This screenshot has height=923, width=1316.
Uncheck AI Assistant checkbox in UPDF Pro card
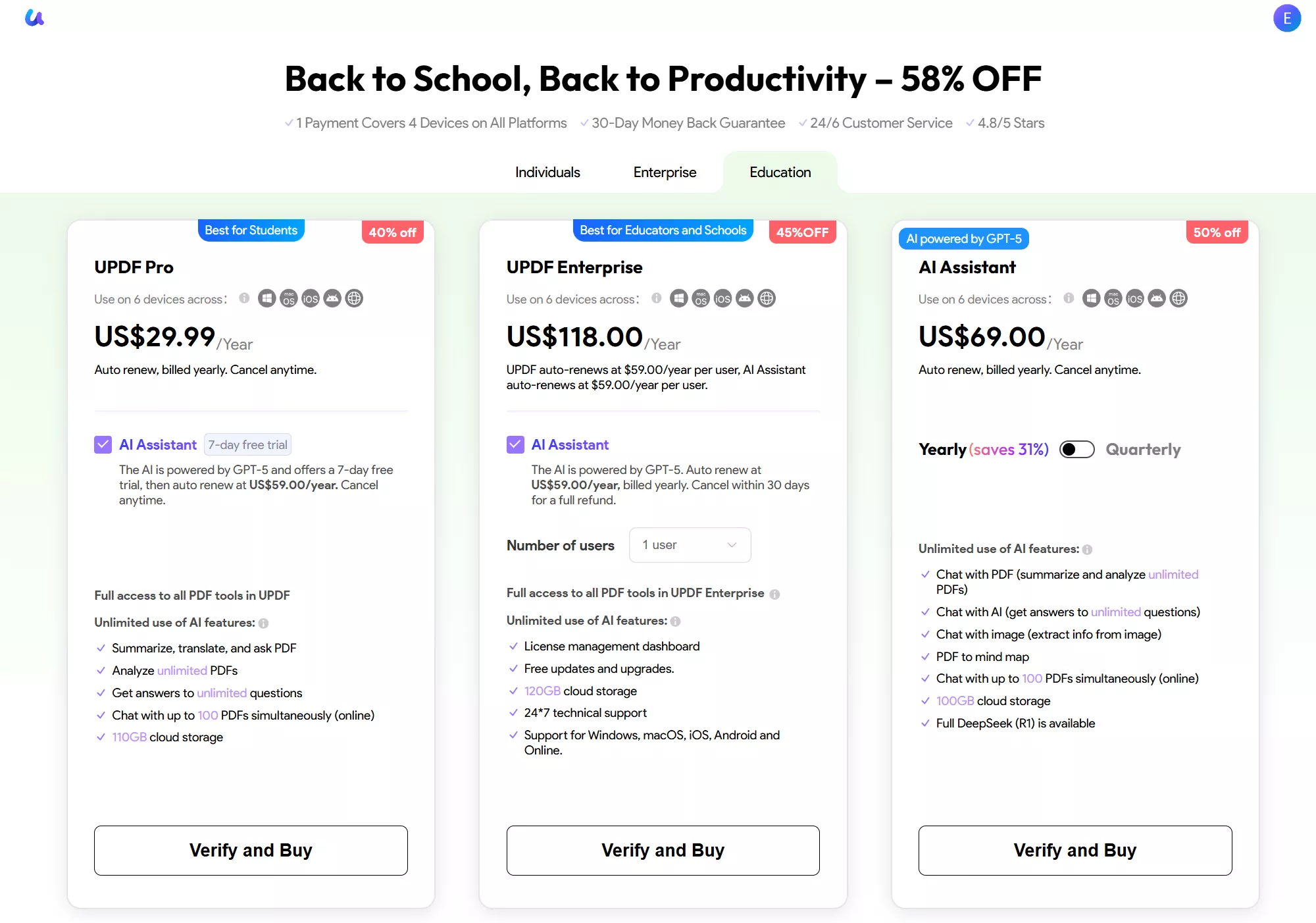pos(103,444)
